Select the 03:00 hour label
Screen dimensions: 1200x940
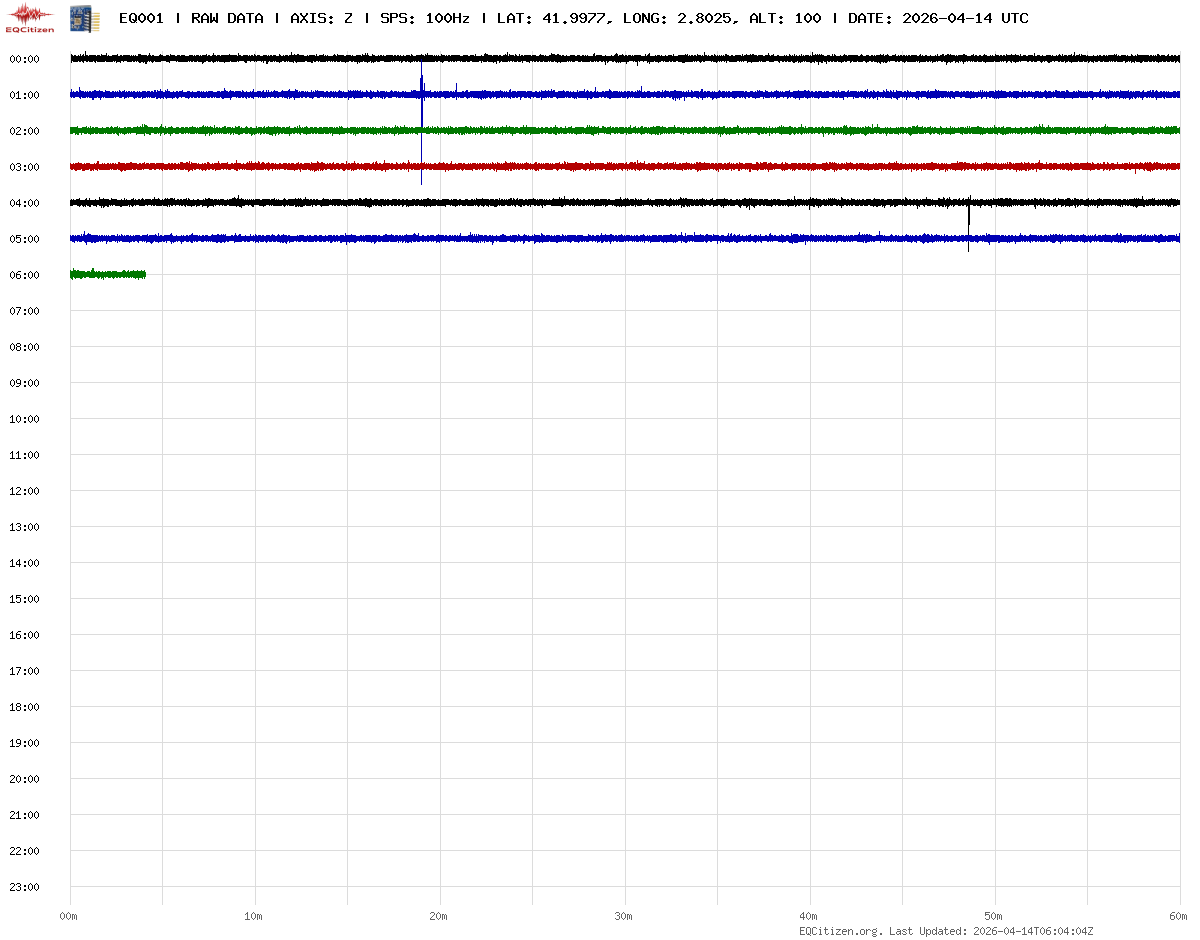(24, 167)
